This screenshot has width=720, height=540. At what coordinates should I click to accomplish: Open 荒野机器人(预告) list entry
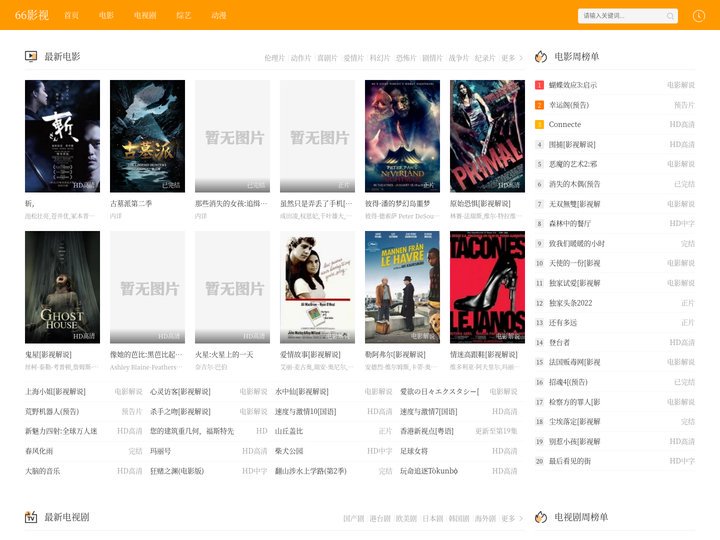(x=52, y=411)
